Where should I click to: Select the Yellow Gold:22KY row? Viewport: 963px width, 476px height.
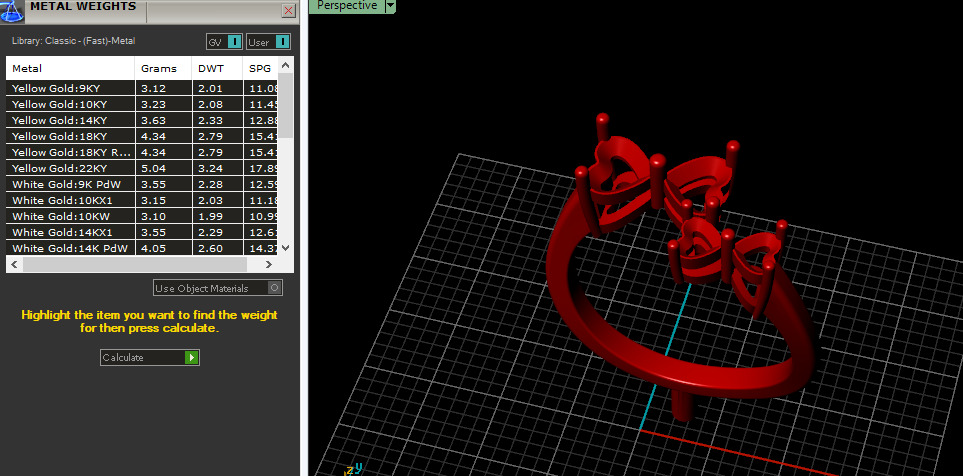click(x=142, y=168)
